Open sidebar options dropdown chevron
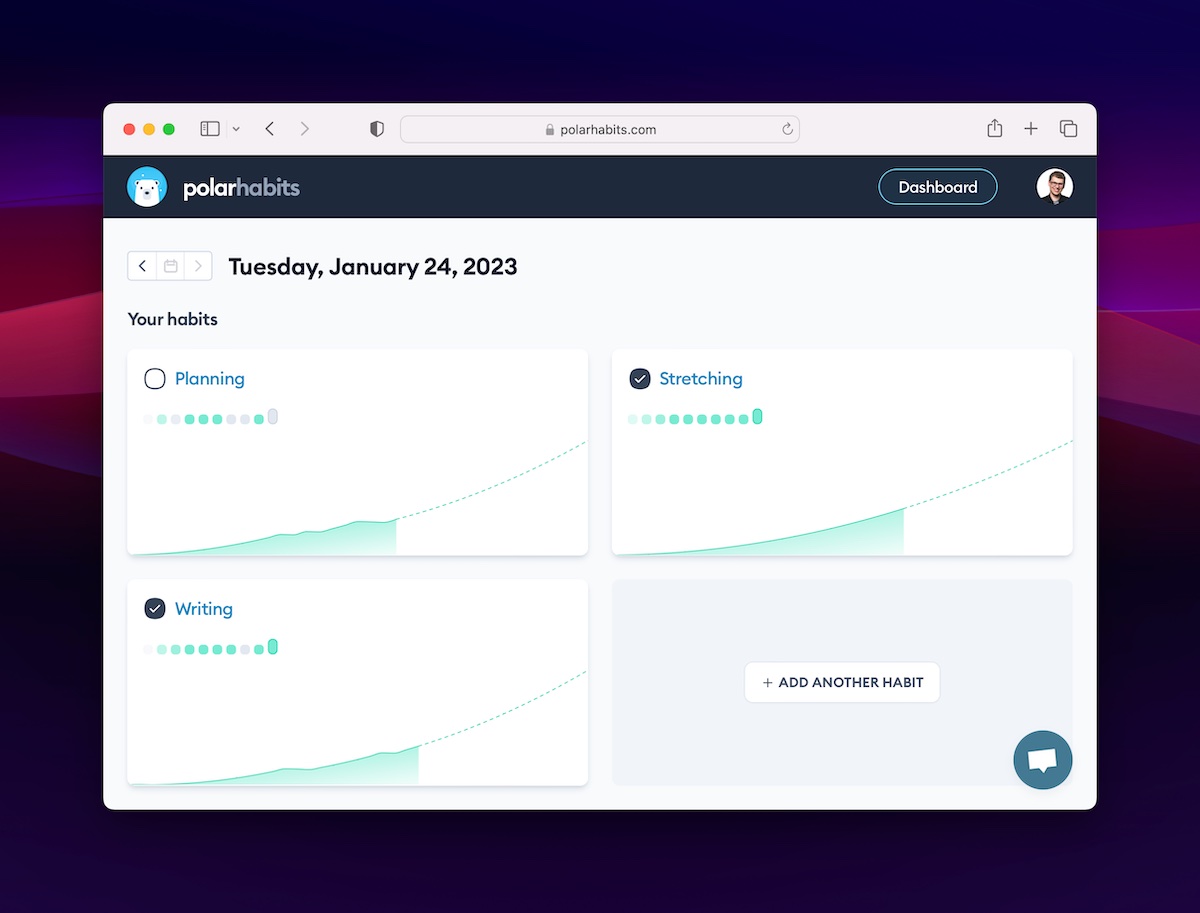The height and width of the screenshot is (913, 1200). (236, 129)
